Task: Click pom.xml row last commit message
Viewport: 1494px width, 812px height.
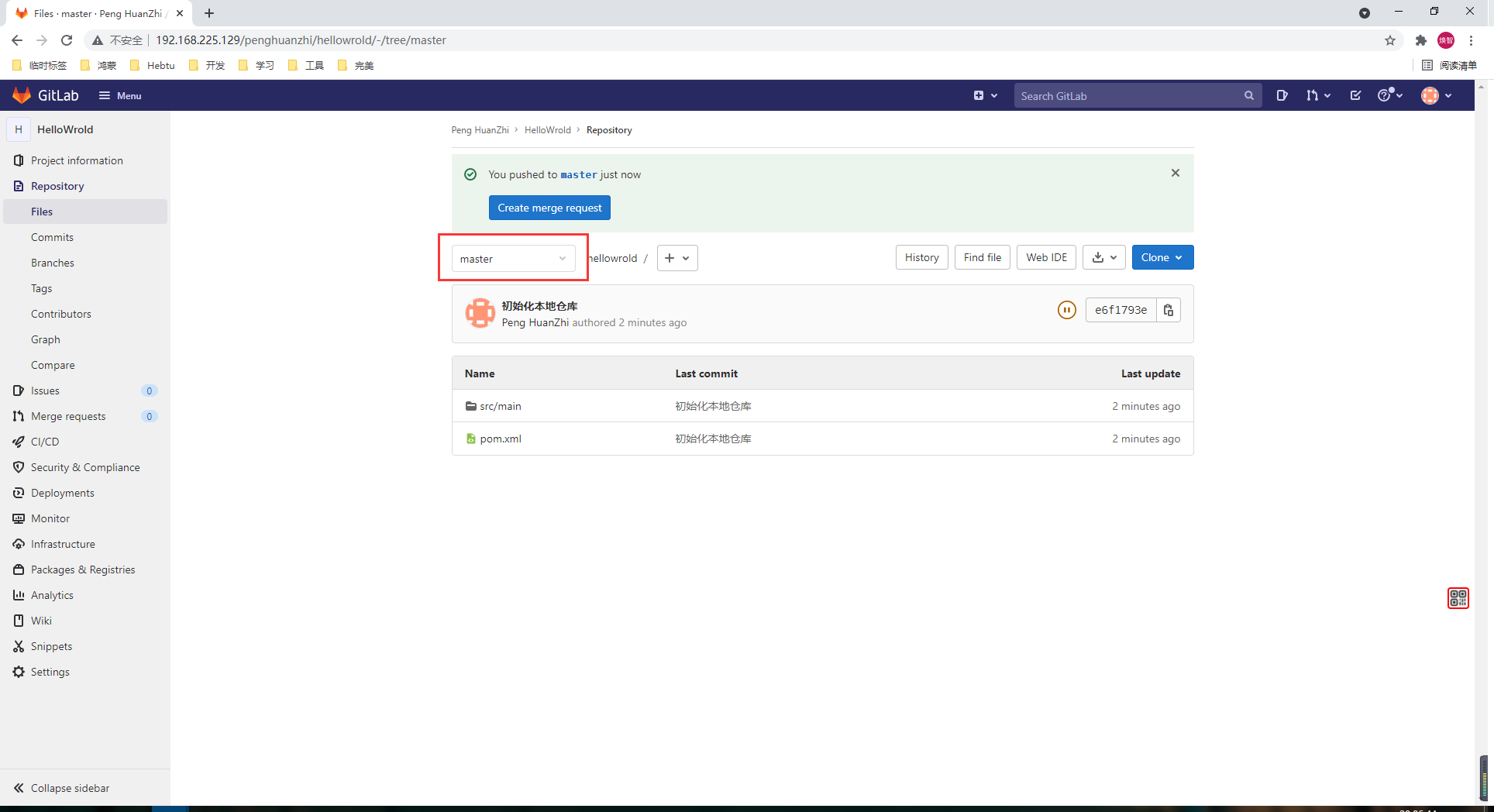Action: 713,439
